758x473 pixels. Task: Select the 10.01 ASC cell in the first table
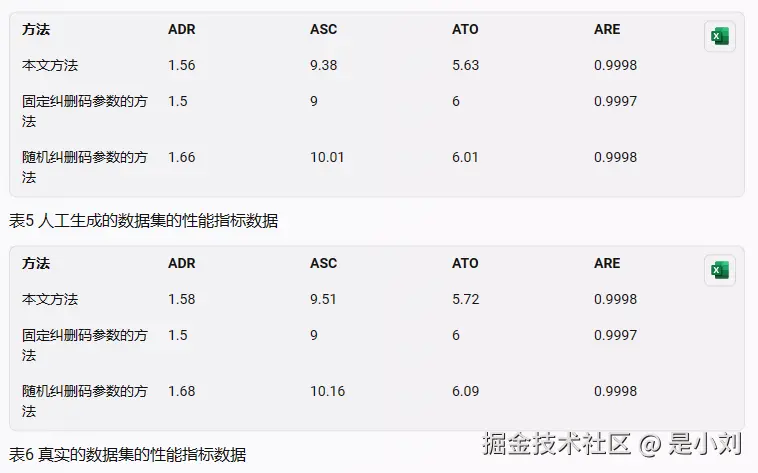(327, 157)
